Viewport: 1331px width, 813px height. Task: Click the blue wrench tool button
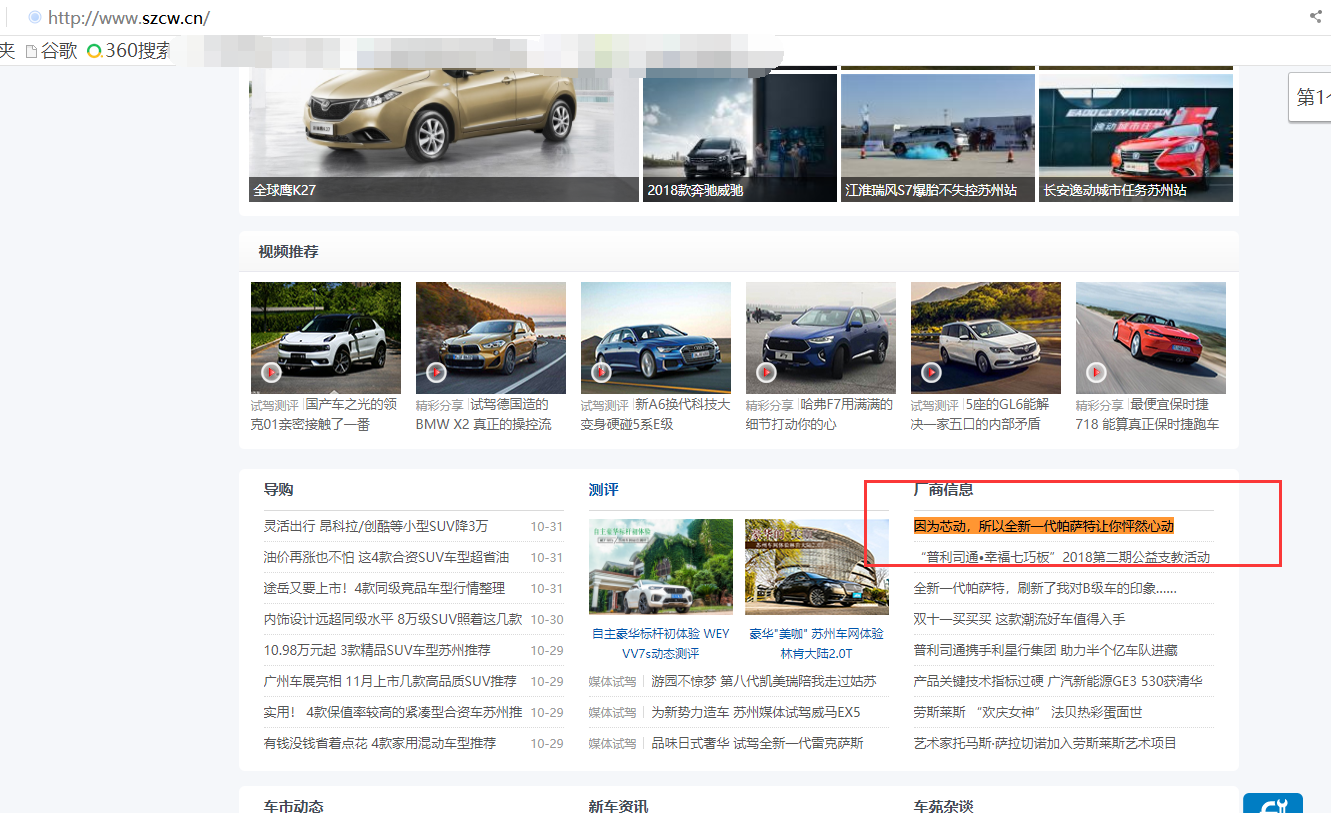(x=1273, y=803)
